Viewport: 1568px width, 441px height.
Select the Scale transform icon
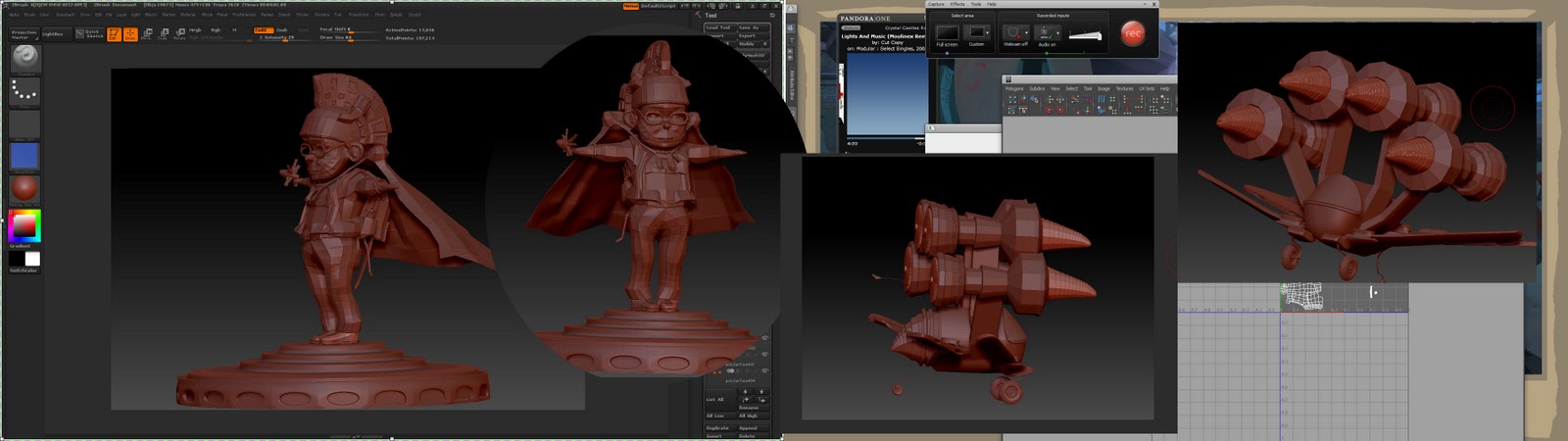point(163,34)
